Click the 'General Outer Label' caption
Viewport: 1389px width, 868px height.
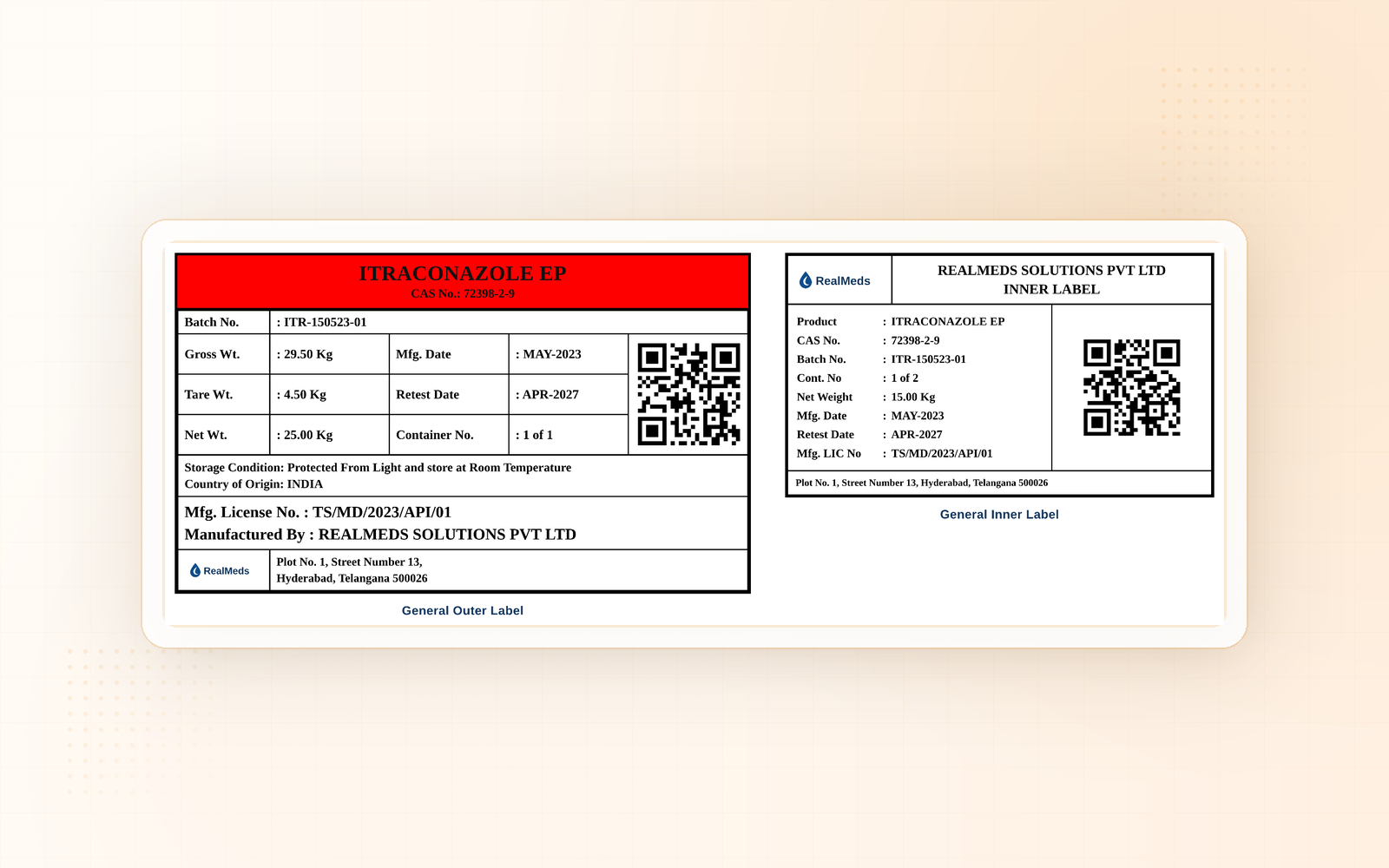pyautogui.click(x=463, y=611)
